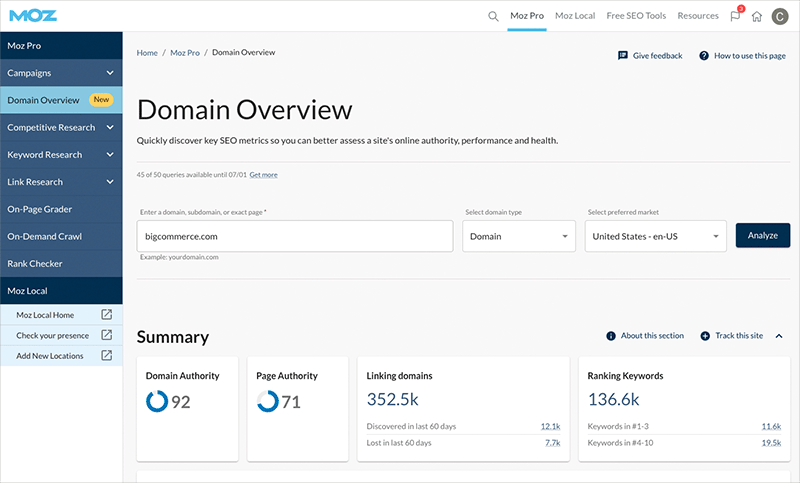
Task: Click Moz Pro sidebar header
Action: tap(61, 45)
